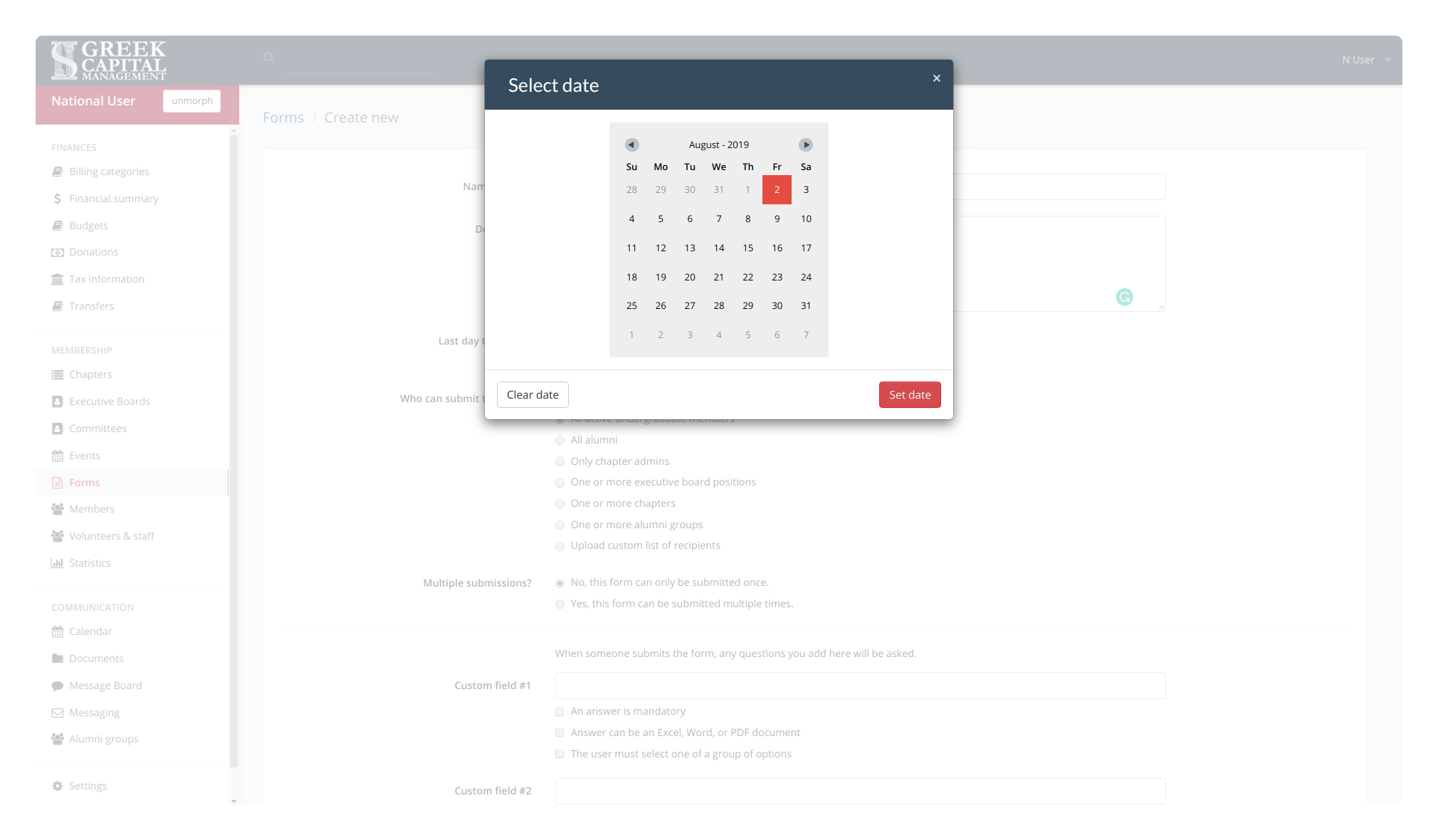Click the Clear date button
1438x840 pixels.
coord(532,394)
